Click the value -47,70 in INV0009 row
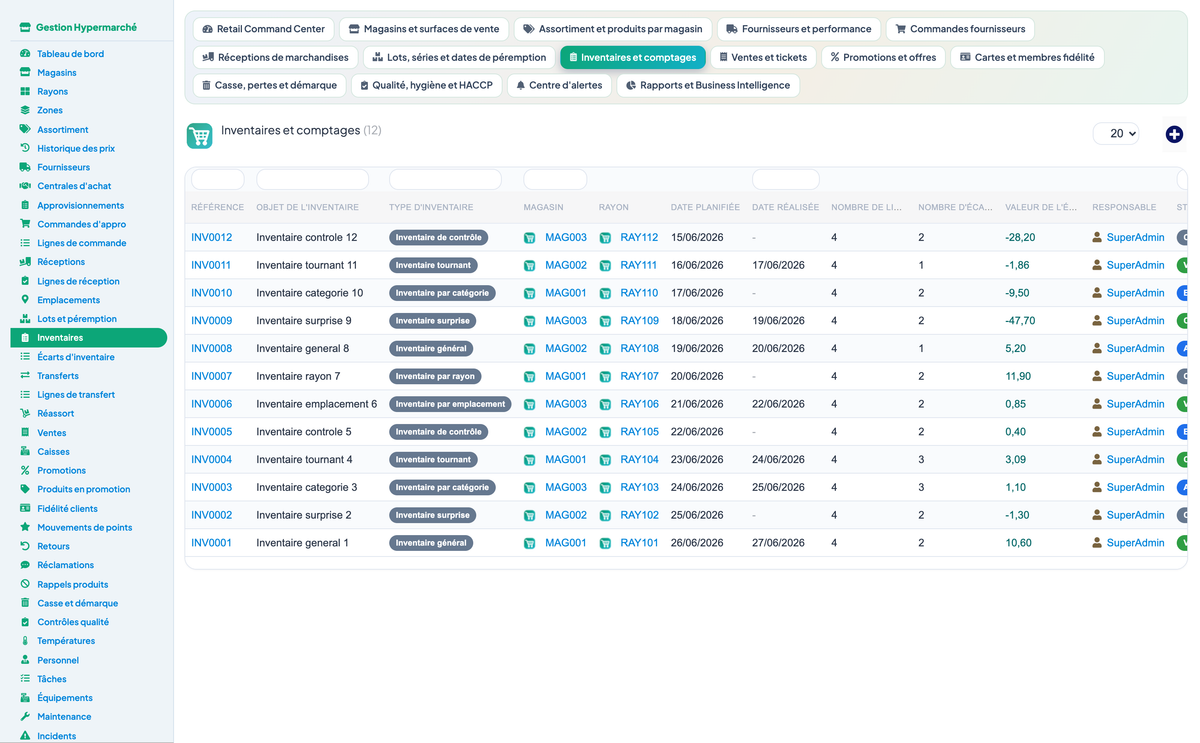This screenshot has width=1200, height=743. pos(1020,321)
